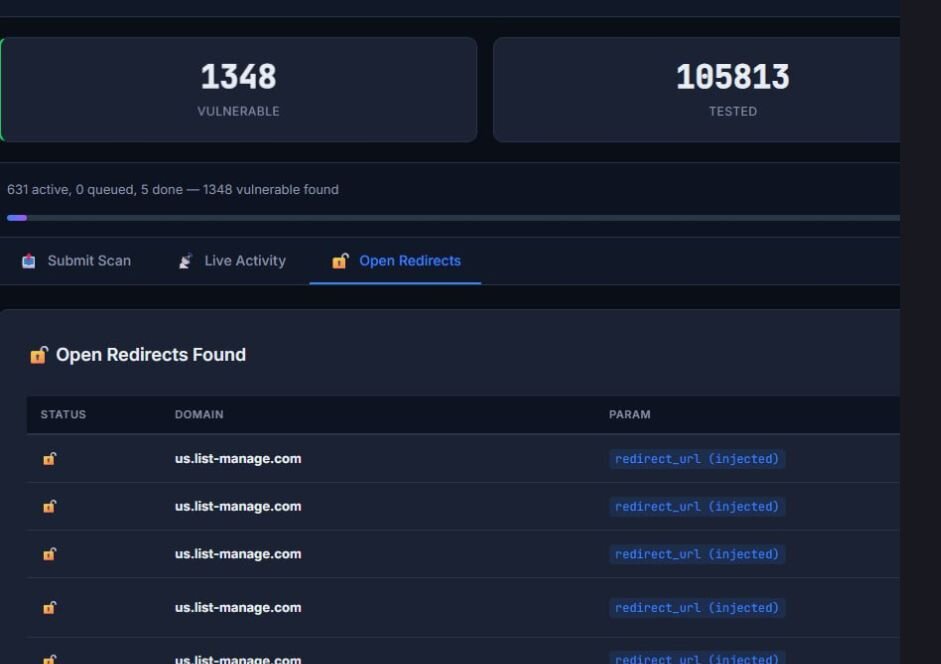Image resolution: width=941 pixels, height=664 pixels.
Task: Click the padlock status icon in fourth row
Action: [49, 608]
